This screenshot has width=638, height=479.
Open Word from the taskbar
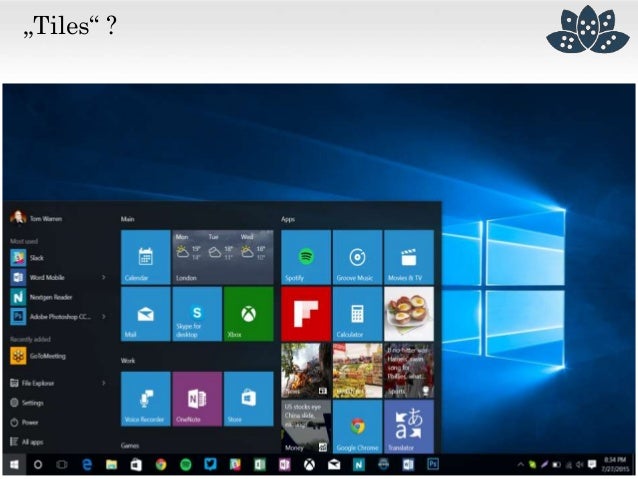tap(408, 464)
